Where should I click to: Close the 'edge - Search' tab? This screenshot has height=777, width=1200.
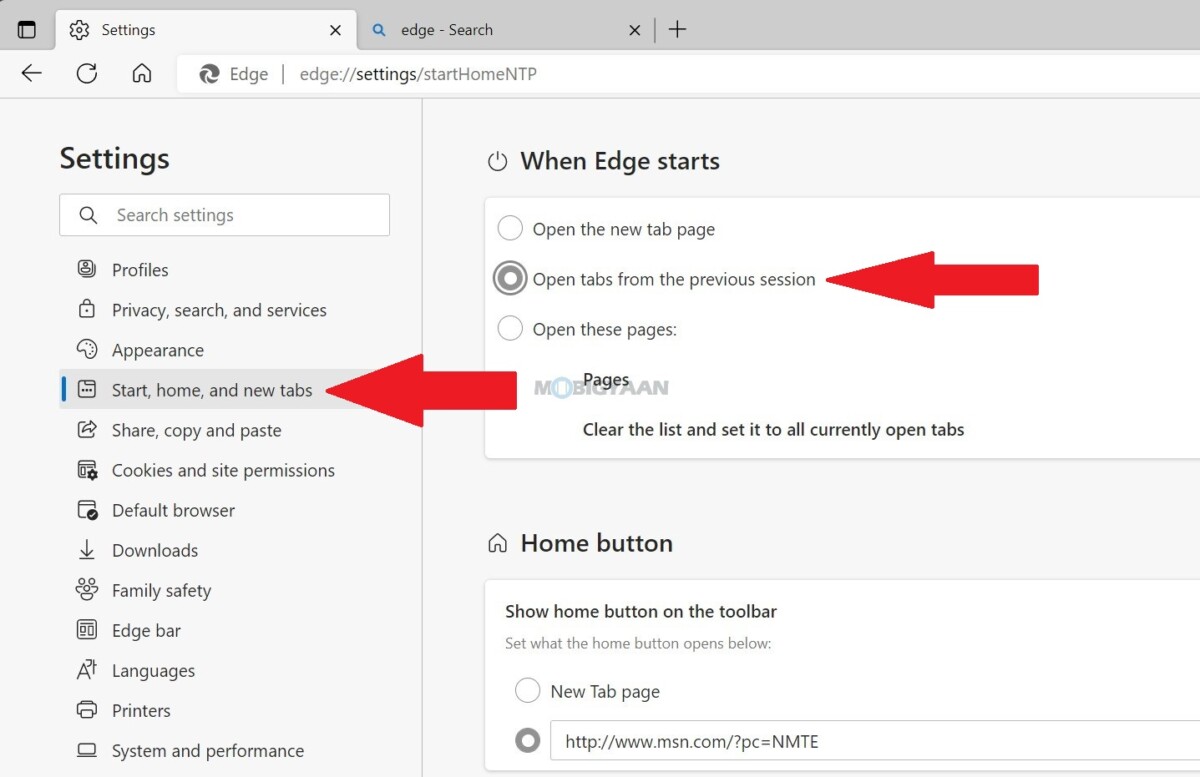634,30
